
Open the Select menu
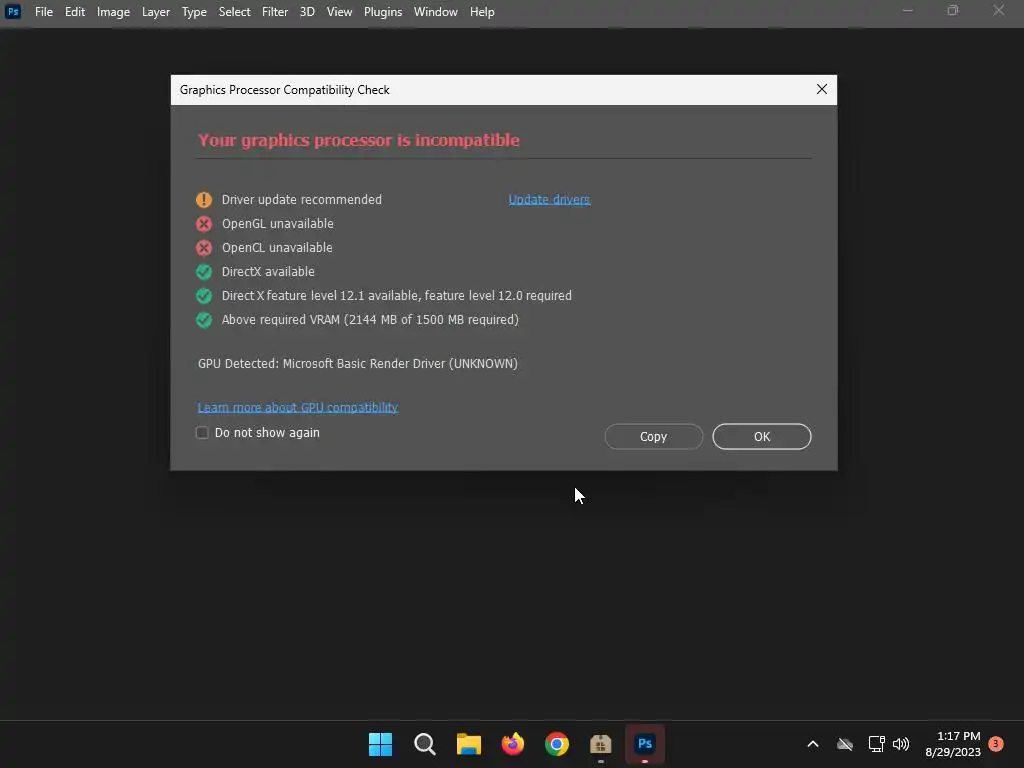pos(234,12)
